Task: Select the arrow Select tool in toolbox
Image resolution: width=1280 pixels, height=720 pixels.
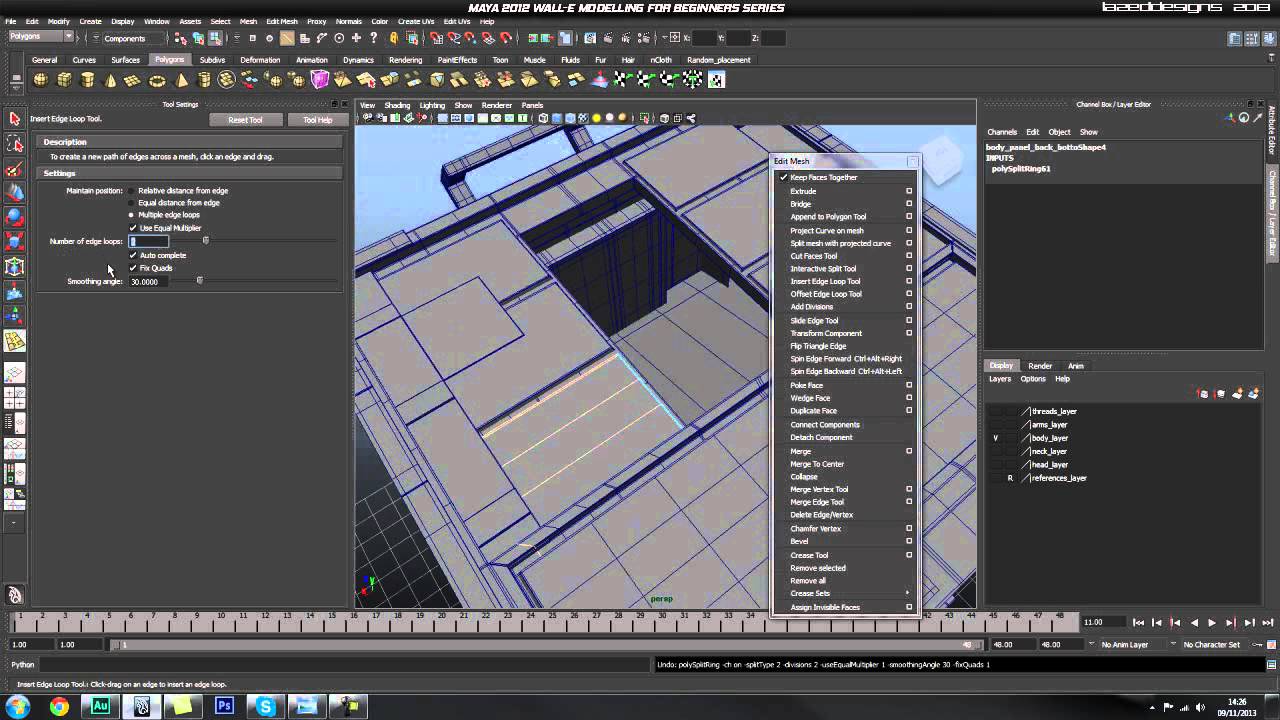Action: 15,119
